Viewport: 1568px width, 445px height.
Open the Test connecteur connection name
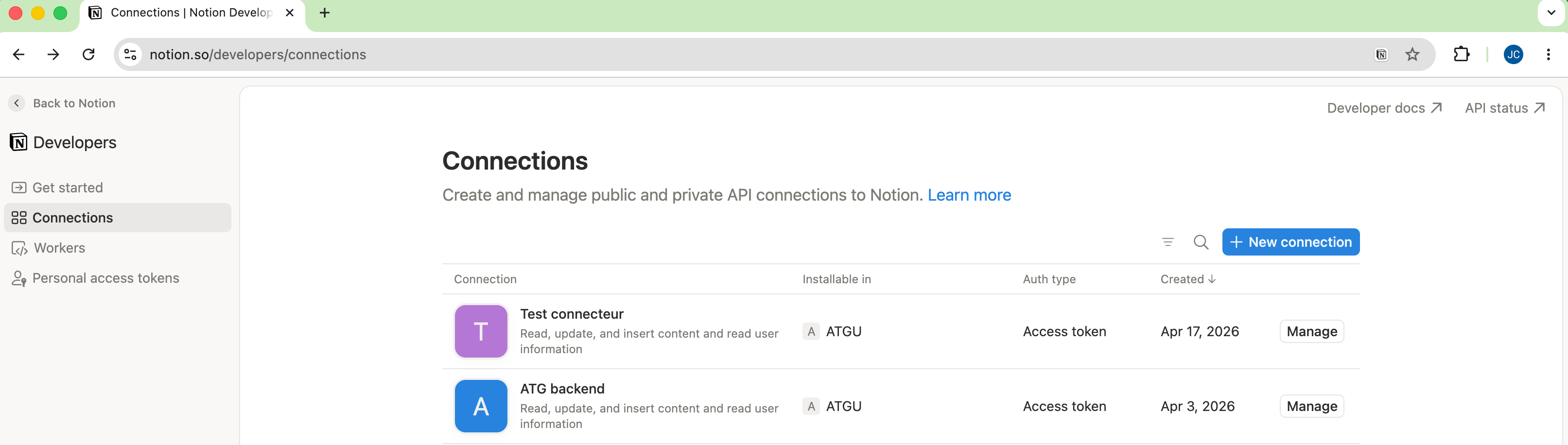coord(572,314)
